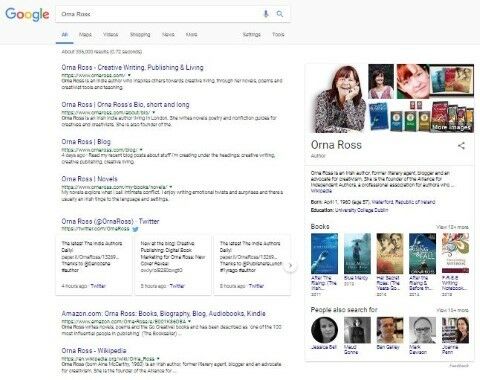Open Mark Dawson profile thumbnail
This screenshot has width=480, height=380.
click(x=422, y=330)
